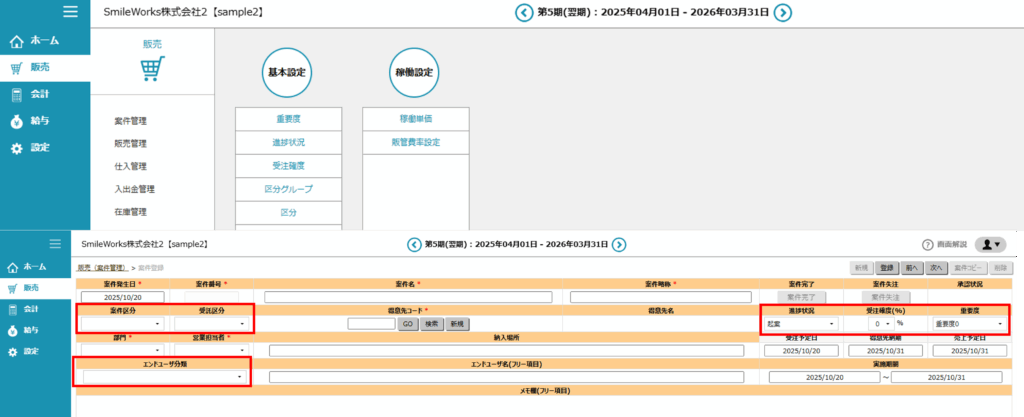
Task: Select the 給与 money bag icon in lower sidebar
Action: (x=14, y=330)
